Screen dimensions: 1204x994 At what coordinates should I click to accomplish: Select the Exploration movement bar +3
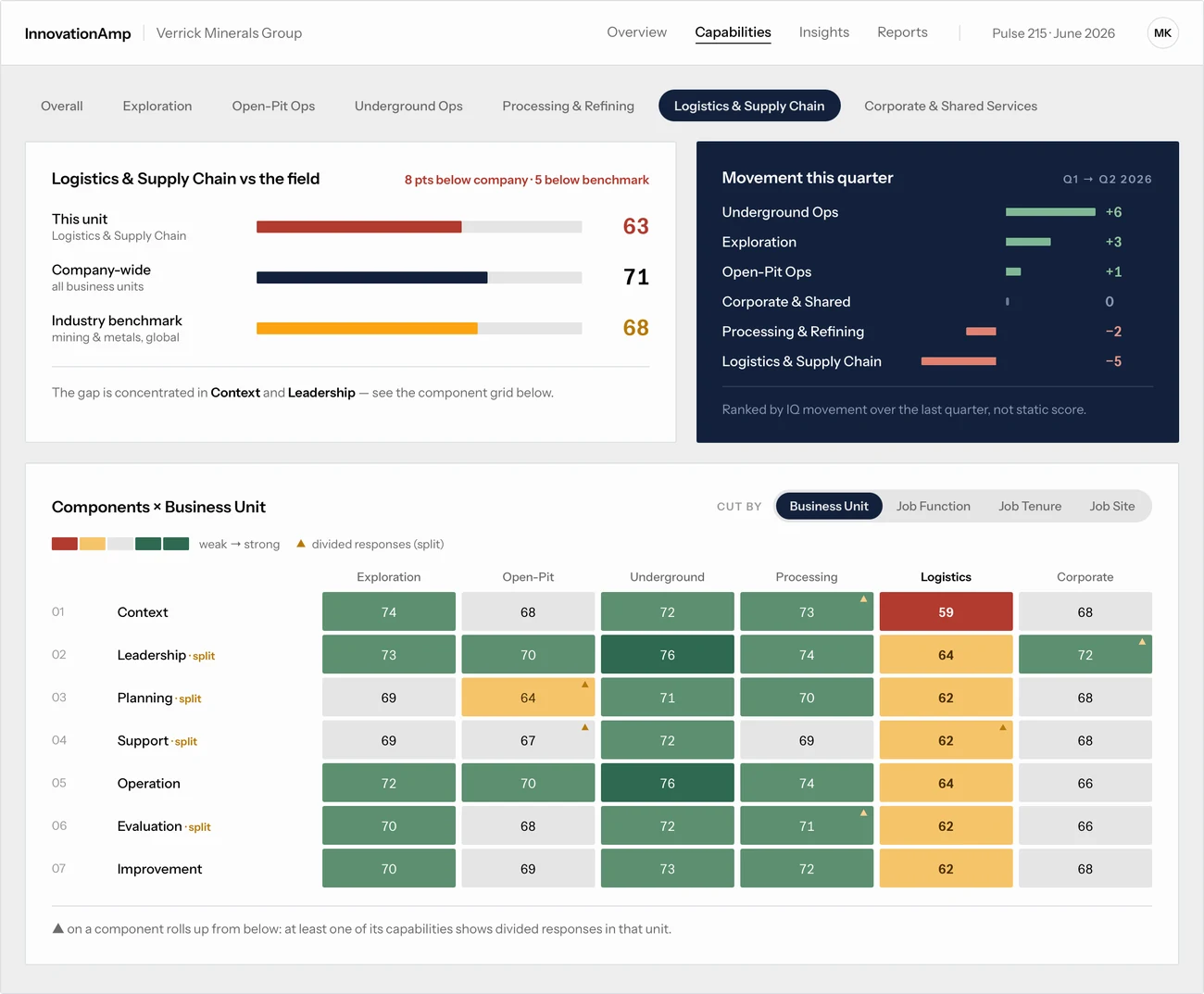1028,242
